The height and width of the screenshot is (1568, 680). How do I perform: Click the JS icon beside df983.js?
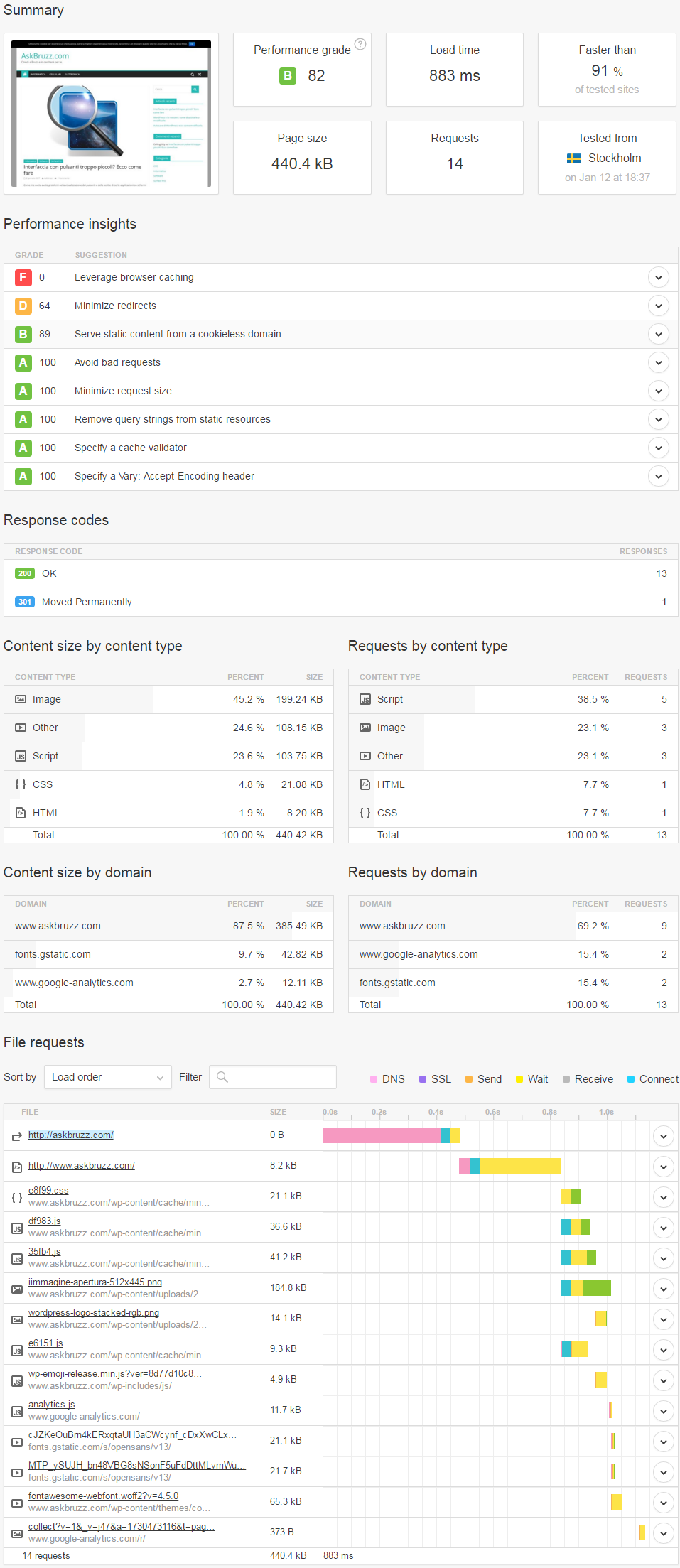click(17, 1228)
